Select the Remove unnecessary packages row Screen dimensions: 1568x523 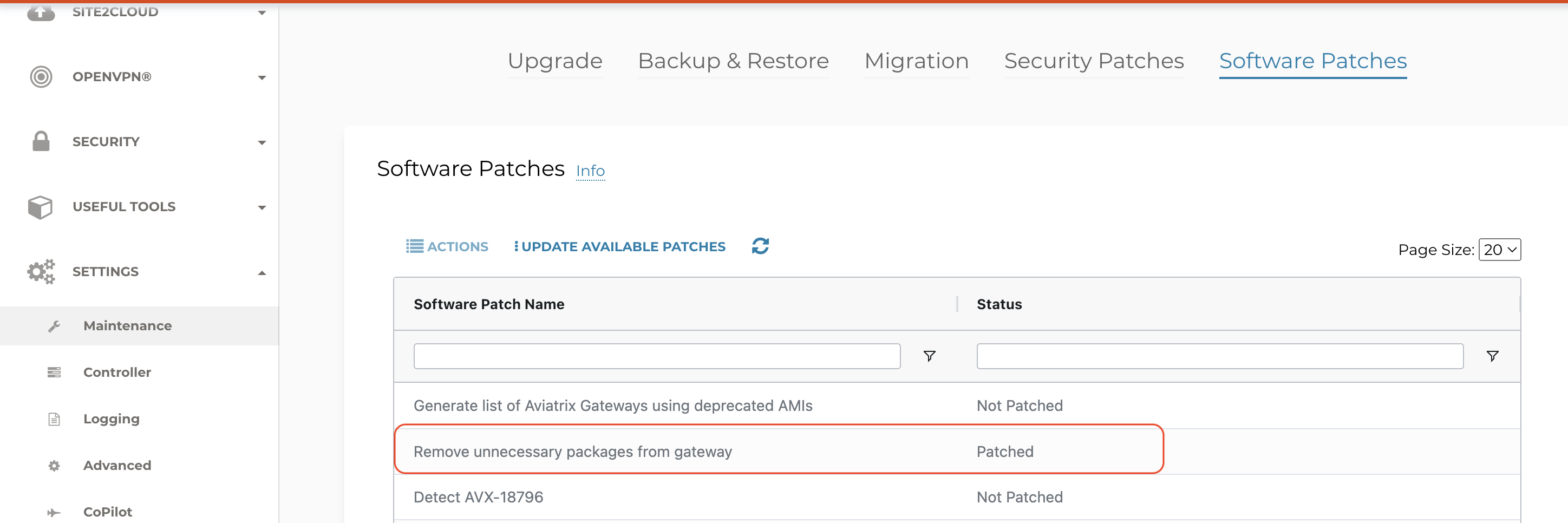(x=572, y=451)
